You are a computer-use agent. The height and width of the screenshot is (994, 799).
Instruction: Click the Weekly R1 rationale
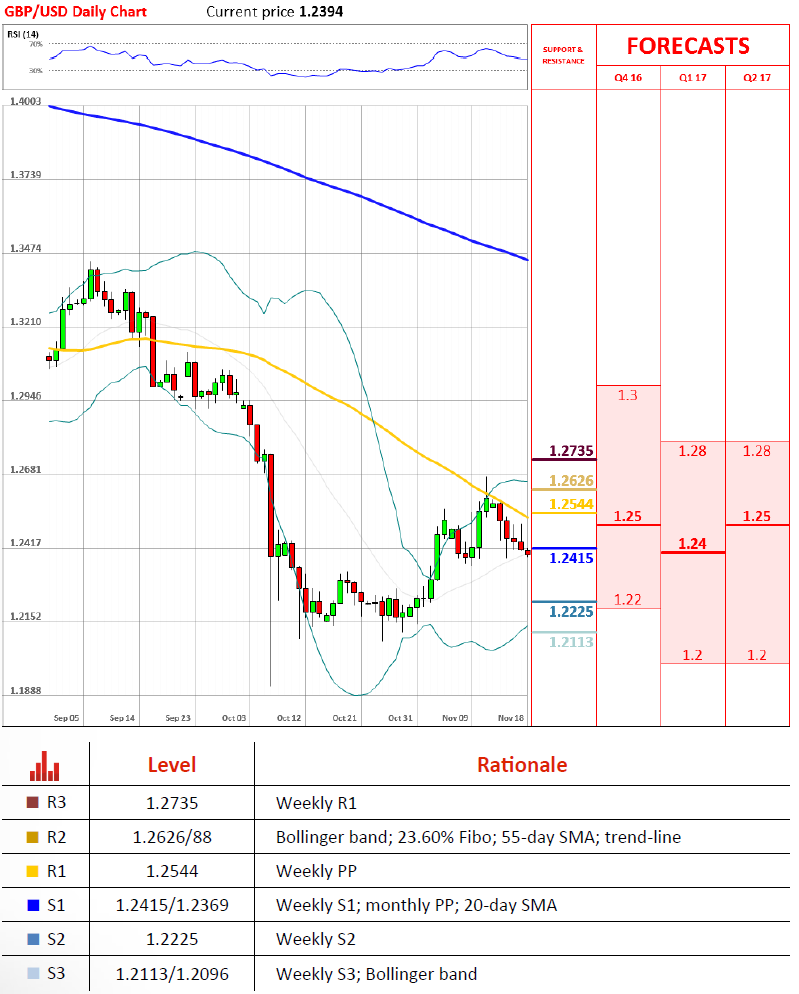point(316,803)
